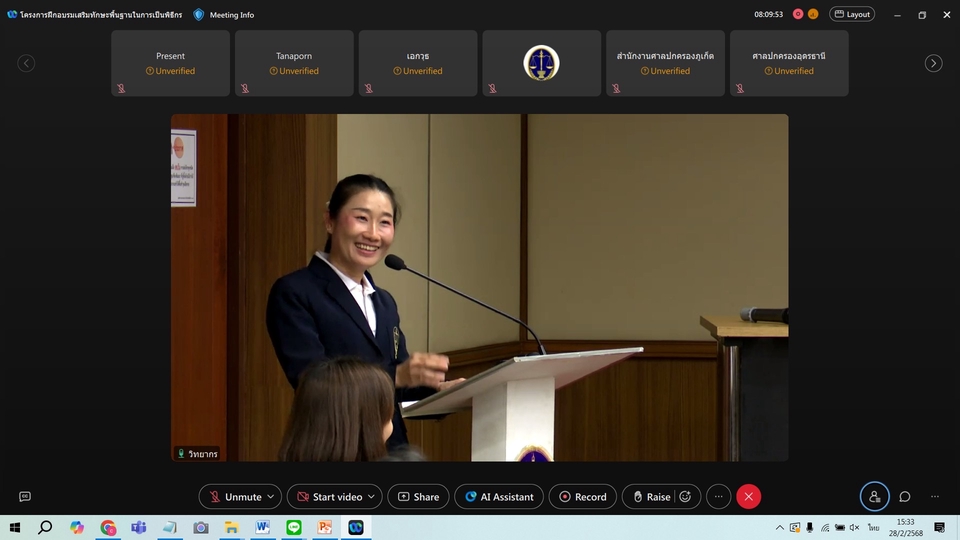Viewport: 960px width, 540px height.
Task: Open the Layout dropdown
Action: tap(852, 14)
